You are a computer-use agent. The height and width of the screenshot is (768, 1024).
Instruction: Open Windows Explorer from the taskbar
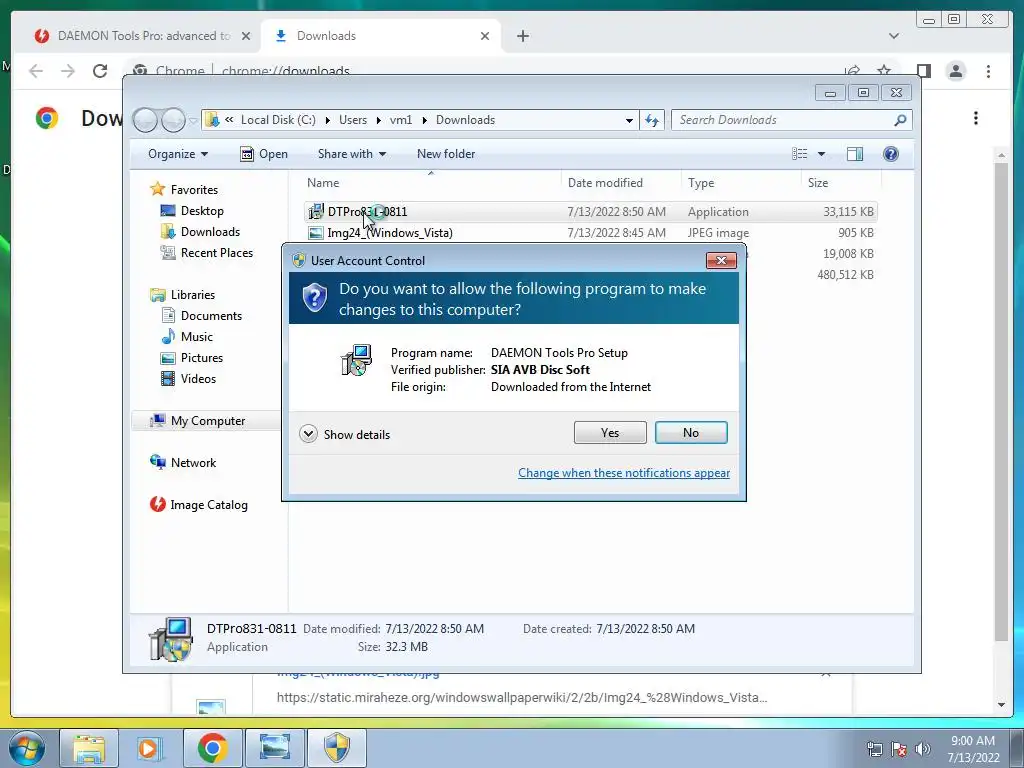pos(89,748)
